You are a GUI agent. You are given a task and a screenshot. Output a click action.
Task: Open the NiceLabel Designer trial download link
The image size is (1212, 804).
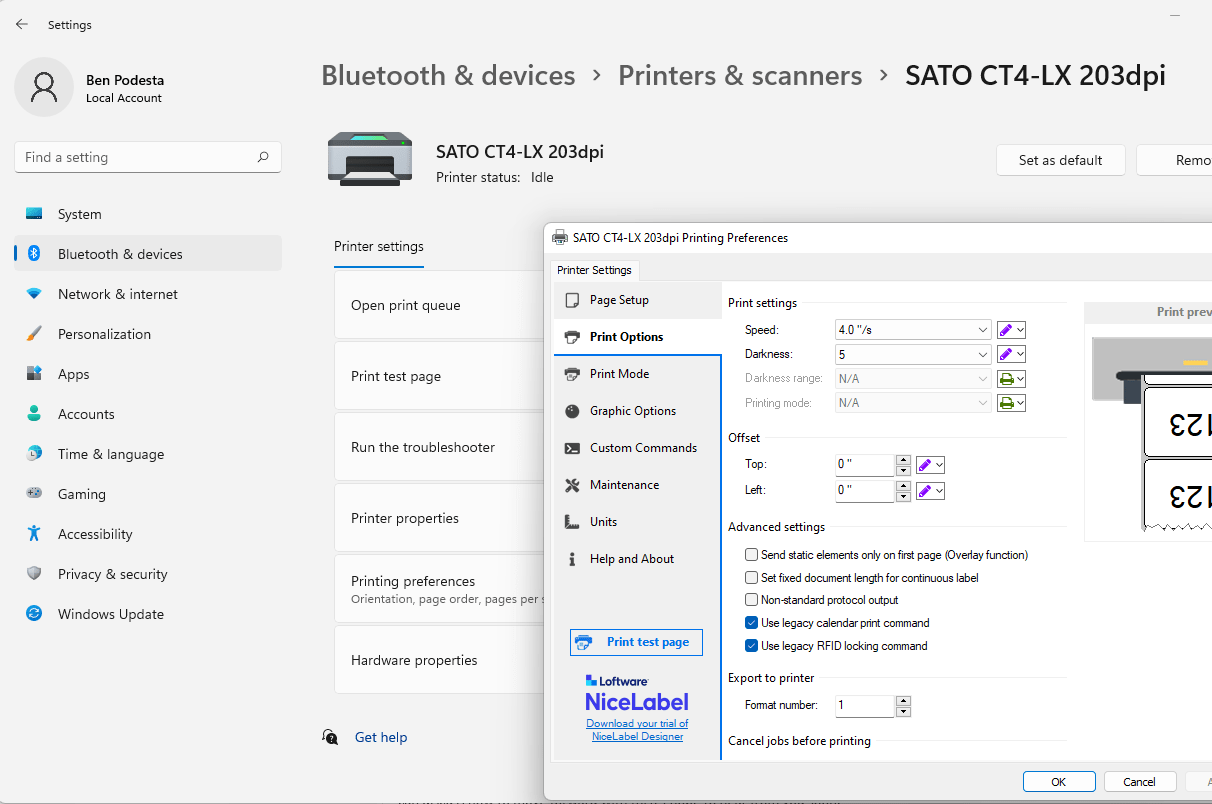tap(637, 728)
